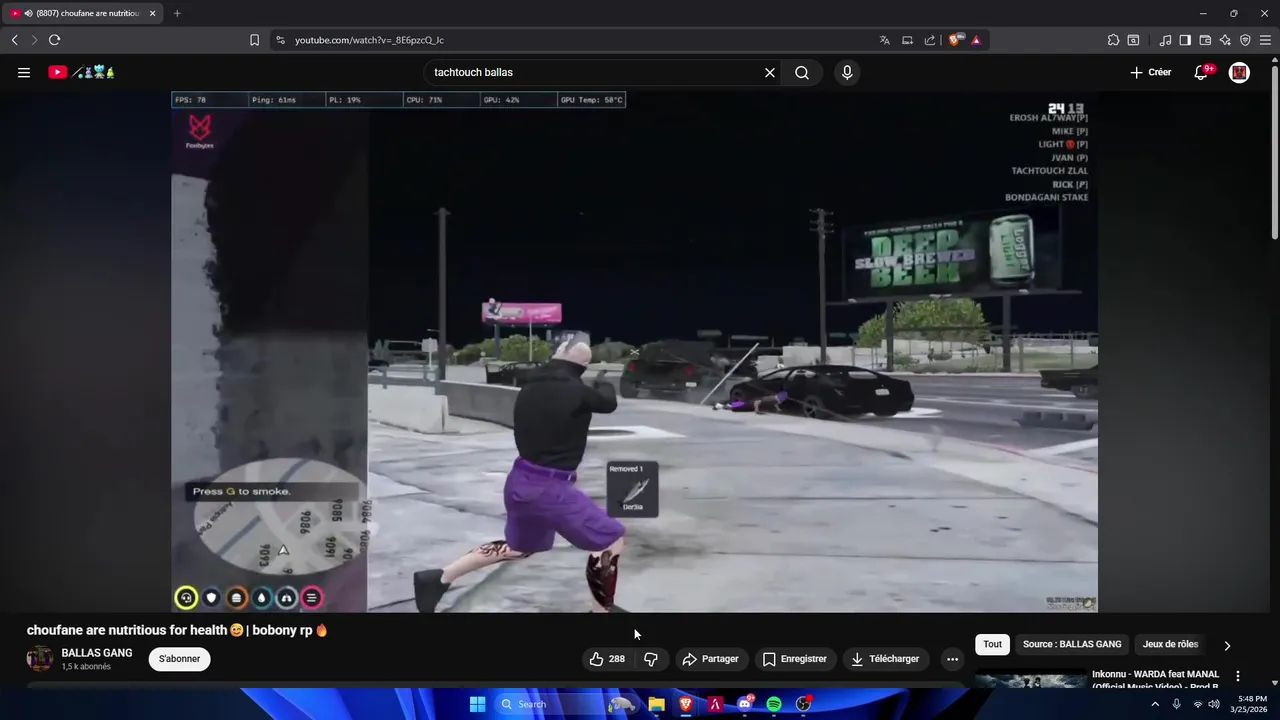This screenshot has height=720, width=1280.
Task: Open the account avatar menu
Action: click(x=1239, y=72)
